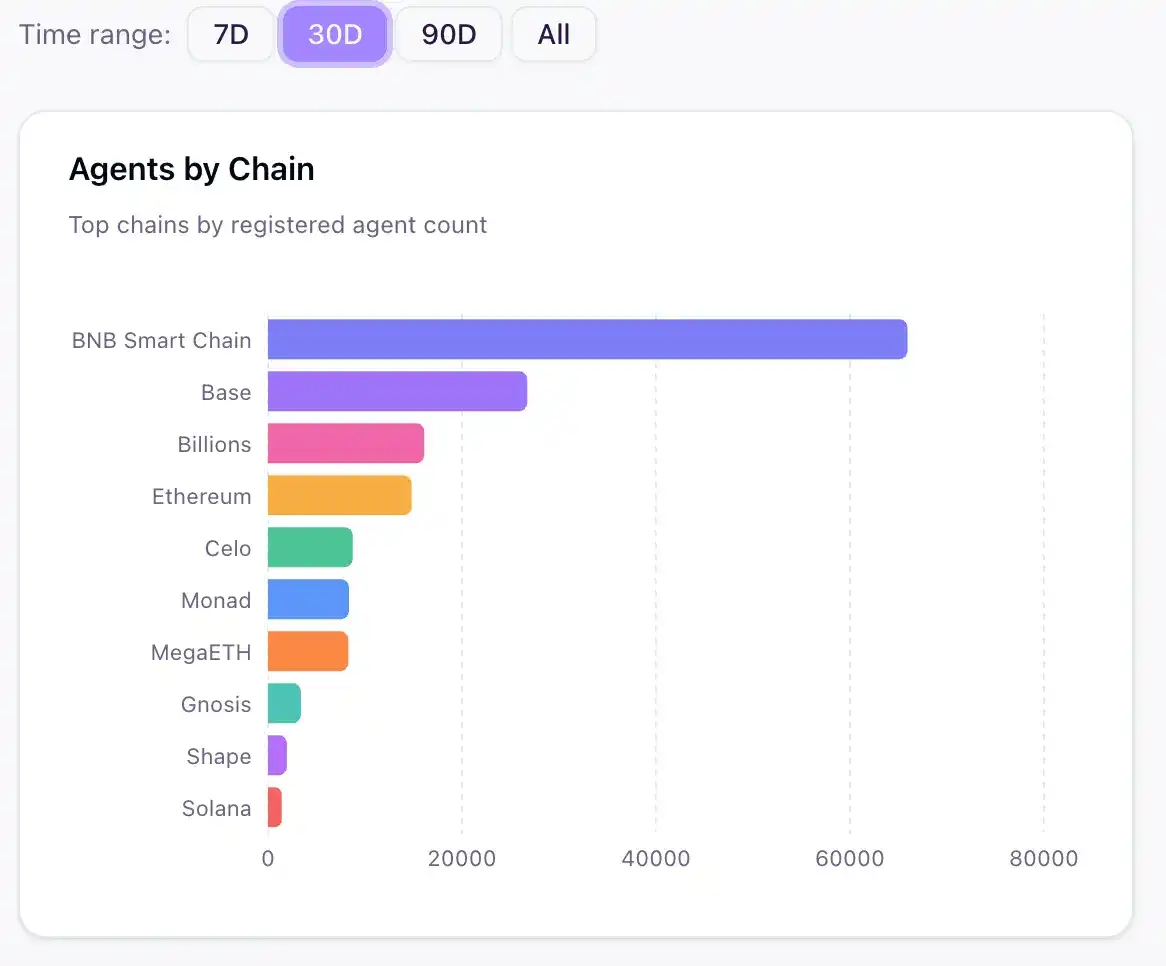Click the Gnosis bar

283,703
